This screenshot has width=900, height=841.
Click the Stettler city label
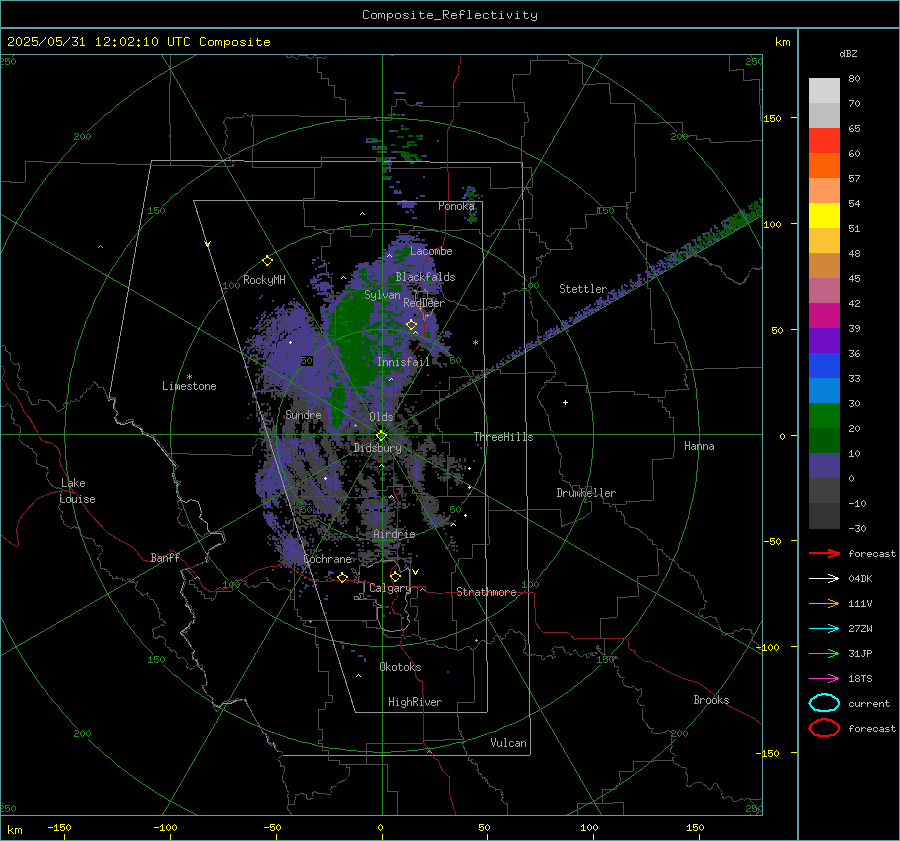tap(583, 289)
